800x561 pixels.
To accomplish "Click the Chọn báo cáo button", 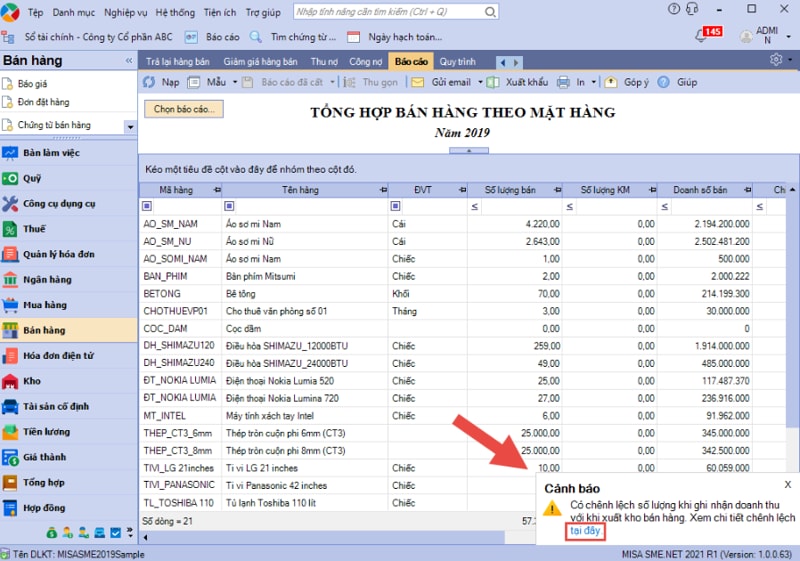I will 183,109.
